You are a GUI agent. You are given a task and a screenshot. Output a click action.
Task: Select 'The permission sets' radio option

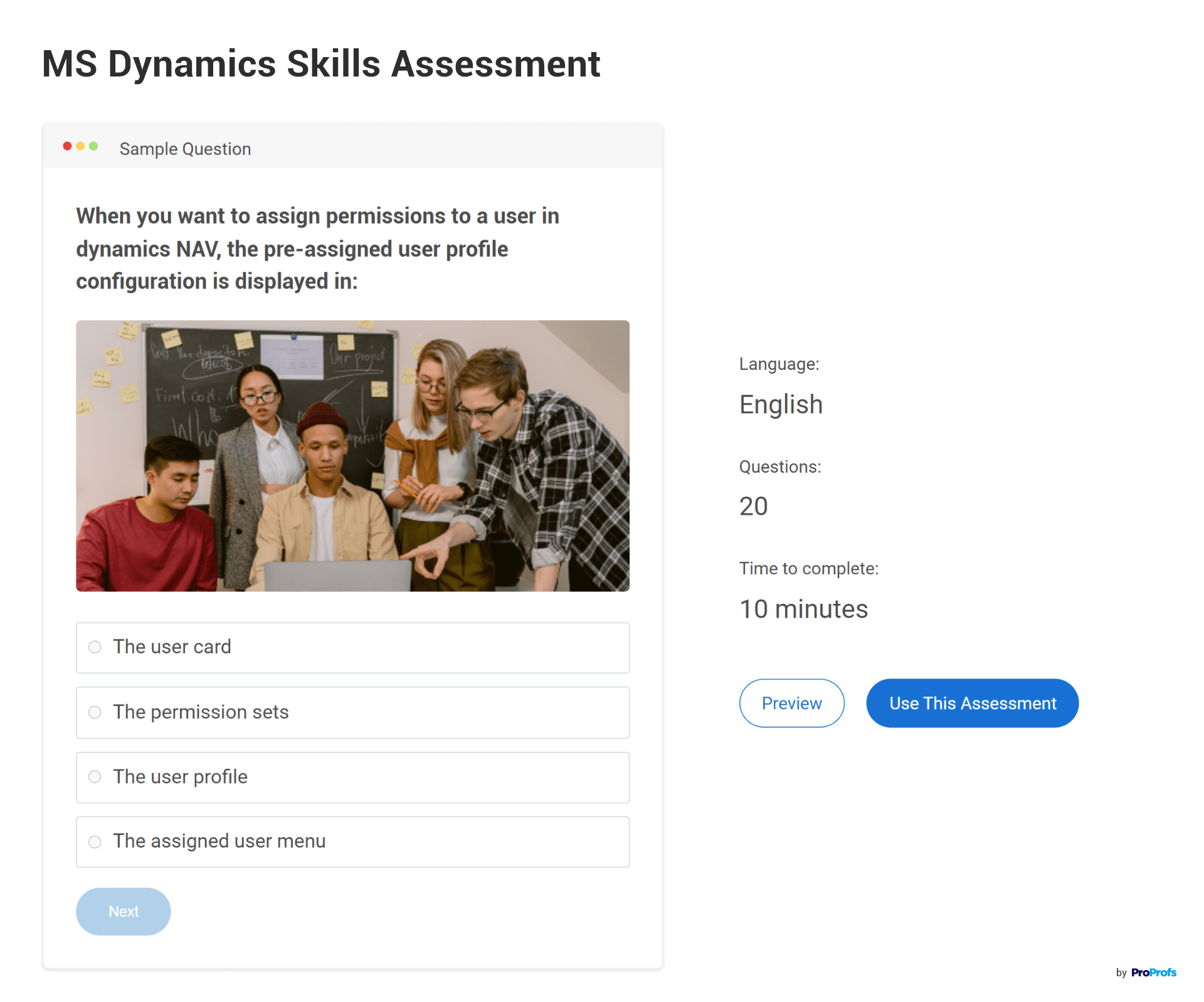95,712
